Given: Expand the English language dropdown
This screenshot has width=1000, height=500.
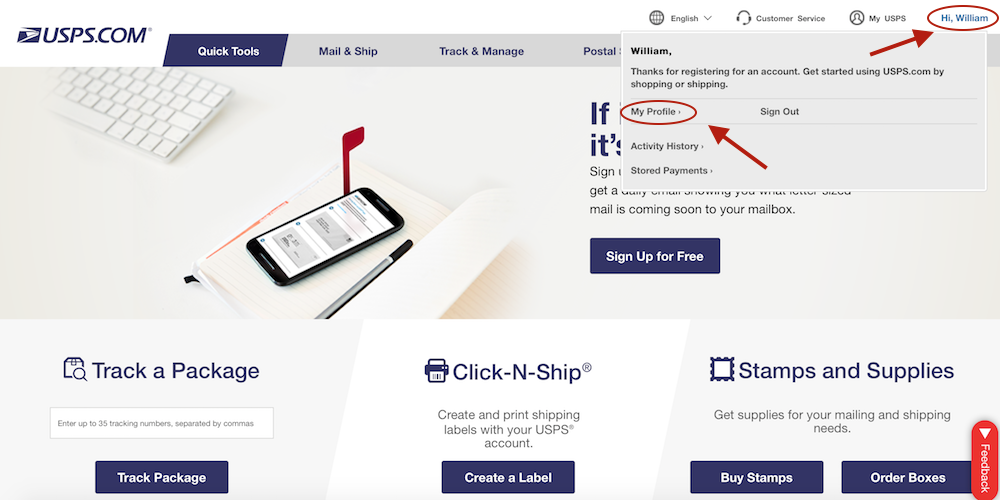Looking at the screenshot, I should click(x=691, y=18).
